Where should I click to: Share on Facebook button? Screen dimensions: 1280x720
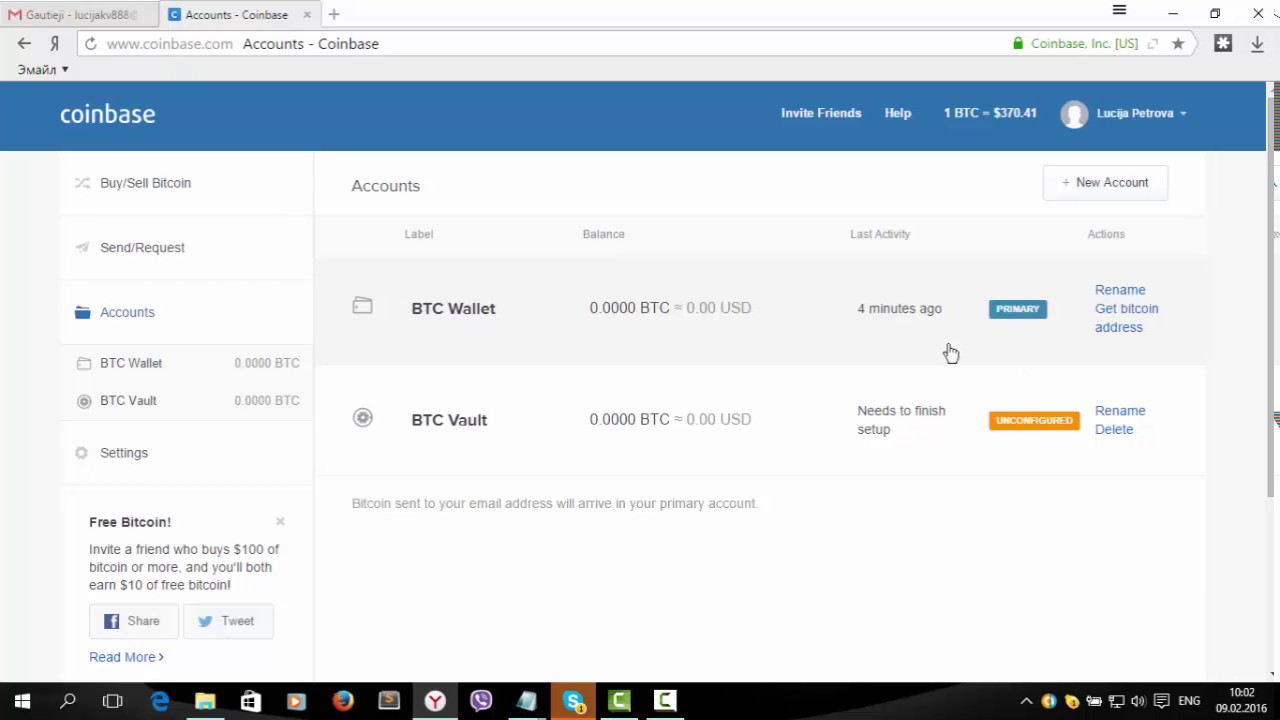coord(134,621)
